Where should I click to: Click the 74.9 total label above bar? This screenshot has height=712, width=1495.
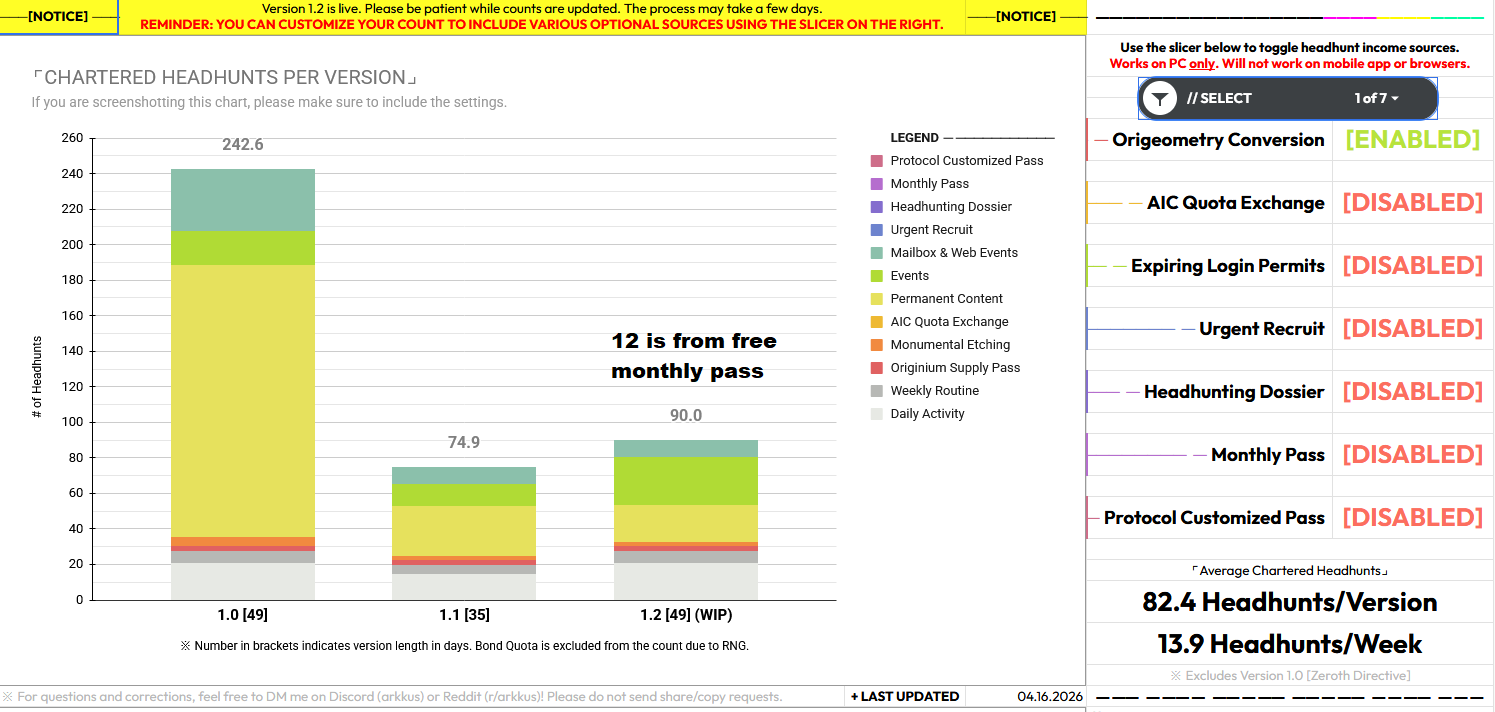tap(464, 442)
